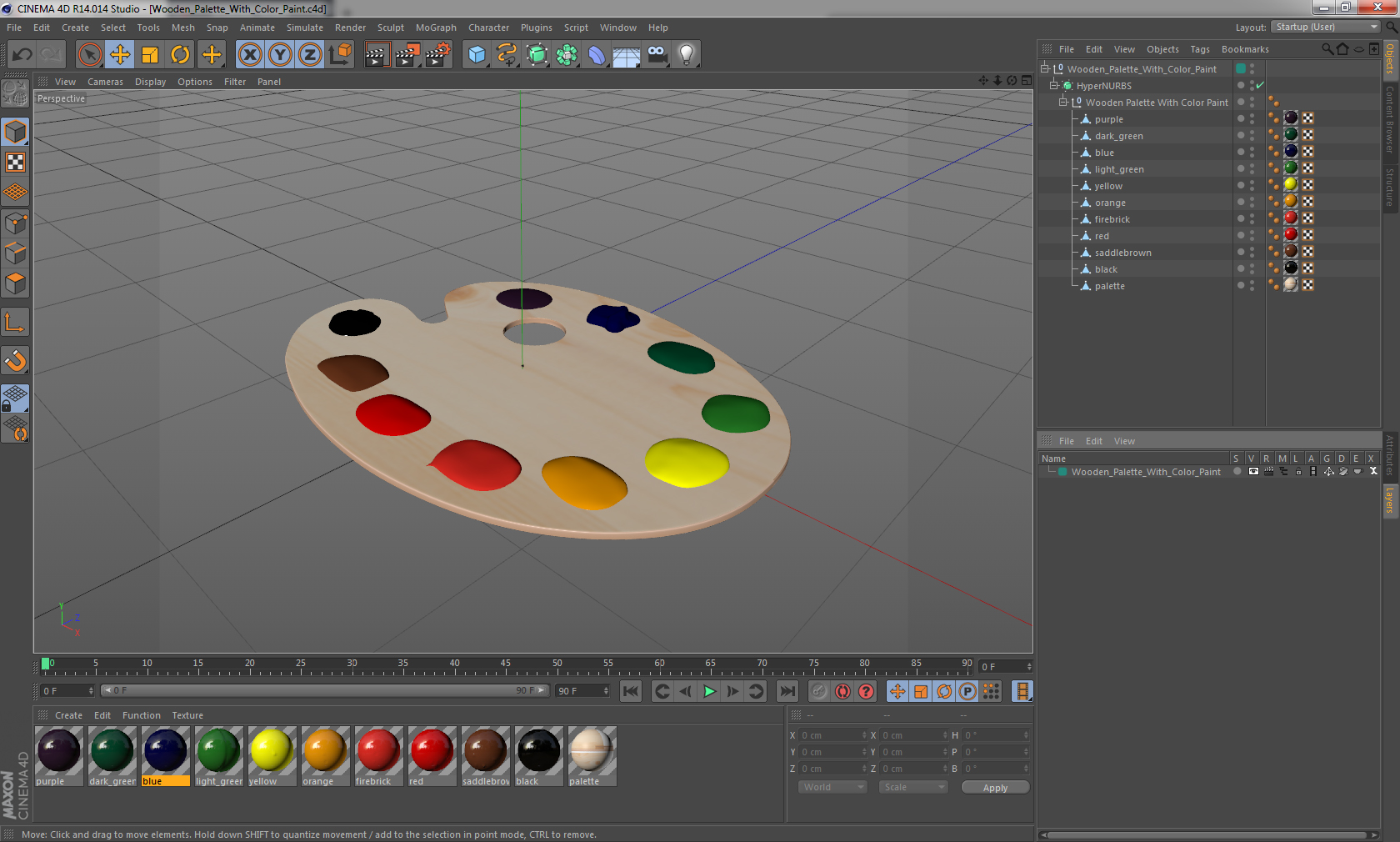Click the Undo arrow icon

tap(22, 55)
